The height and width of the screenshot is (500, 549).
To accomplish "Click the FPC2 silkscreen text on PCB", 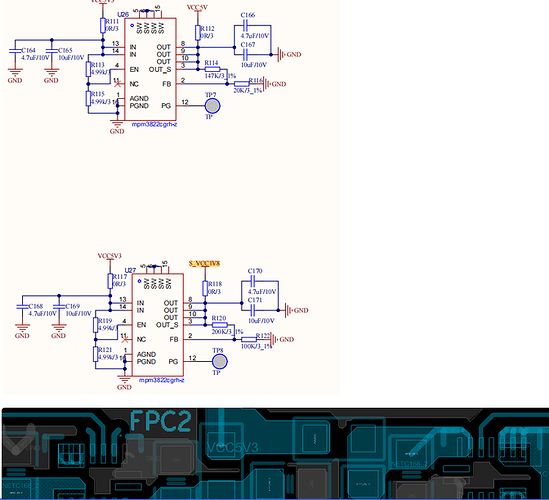I will point(161,421).
